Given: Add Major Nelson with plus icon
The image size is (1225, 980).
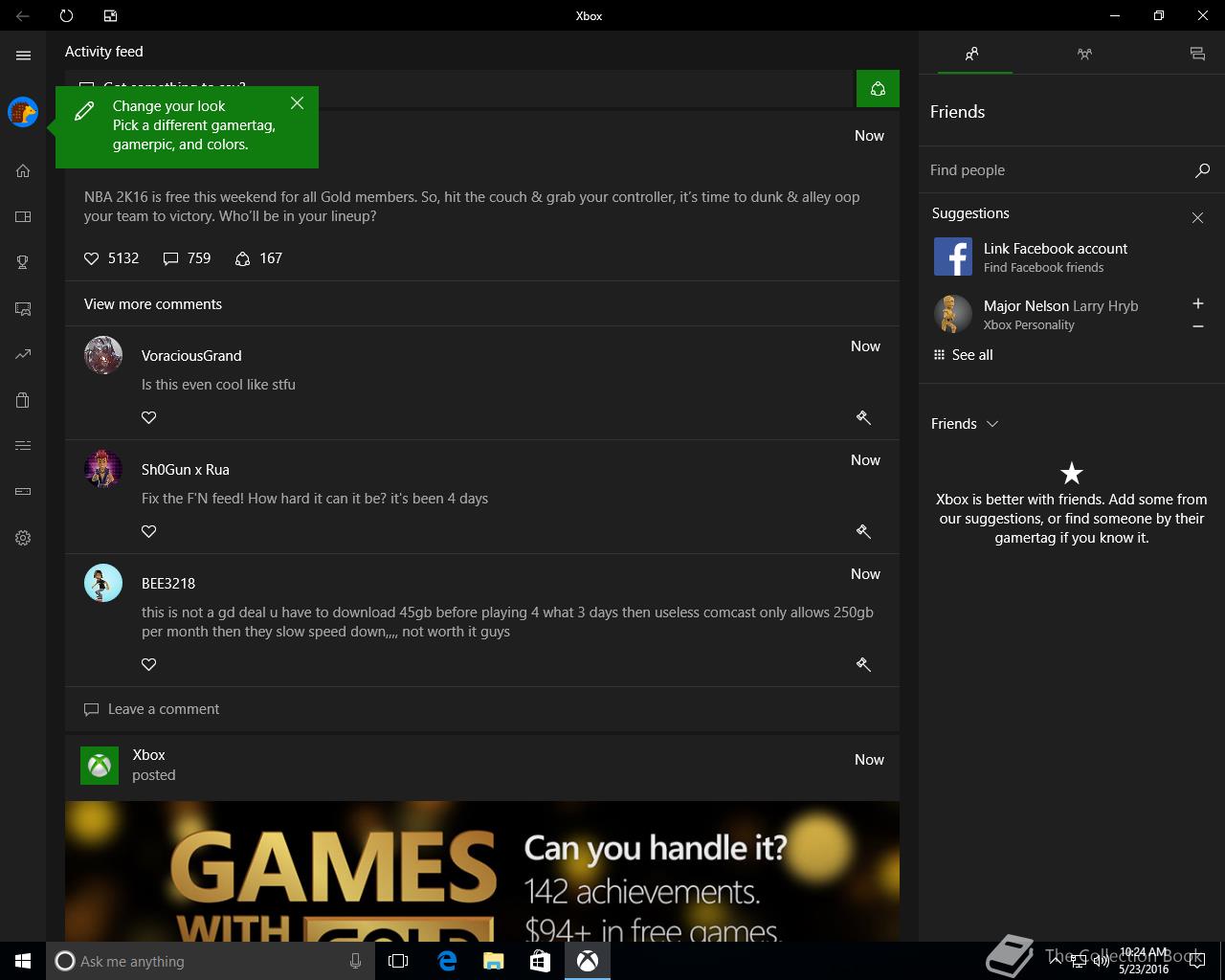Looking at the screenshot, I should [1197, 303].
